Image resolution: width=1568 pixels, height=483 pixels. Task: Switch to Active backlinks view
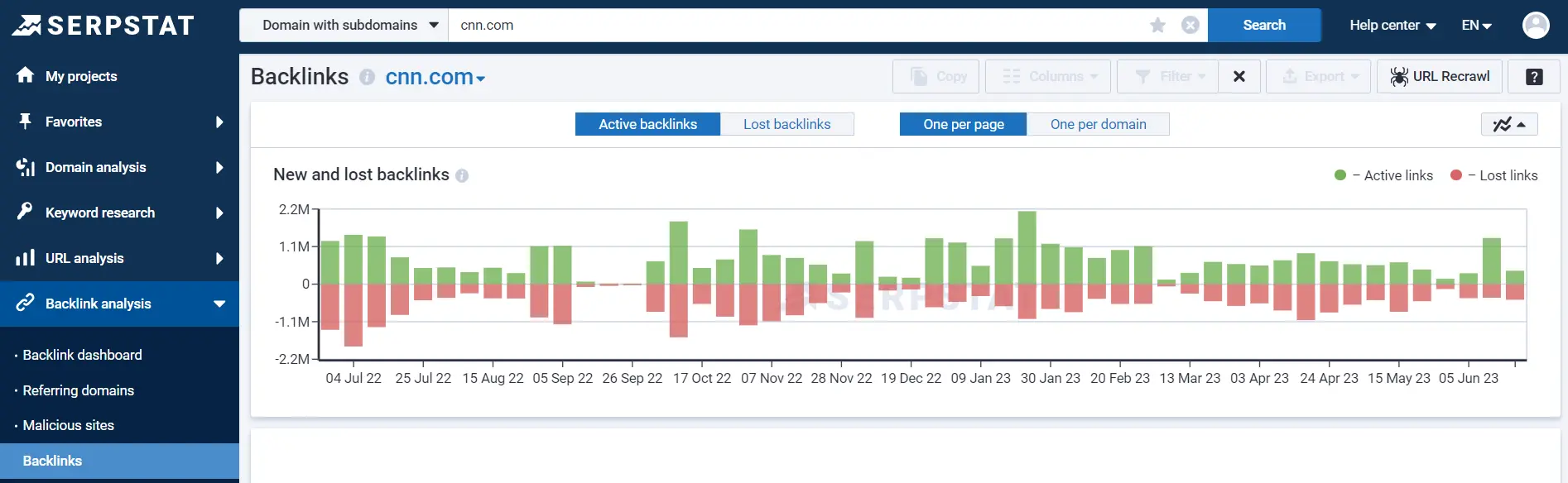(647, 124)
